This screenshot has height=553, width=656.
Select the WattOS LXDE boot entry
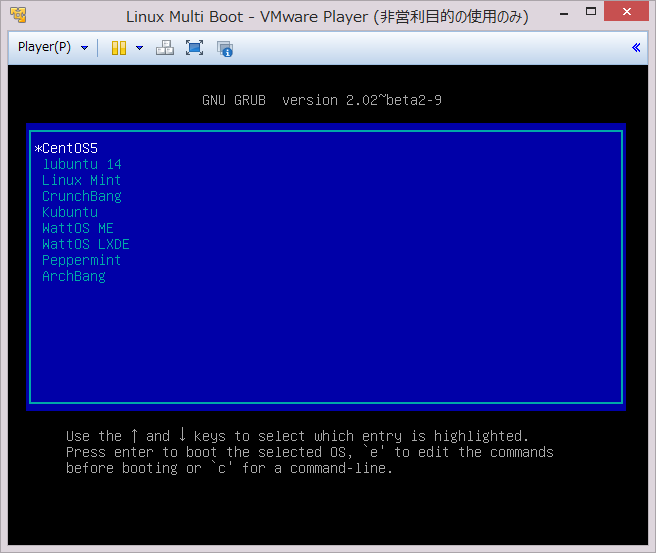(86, 244)
